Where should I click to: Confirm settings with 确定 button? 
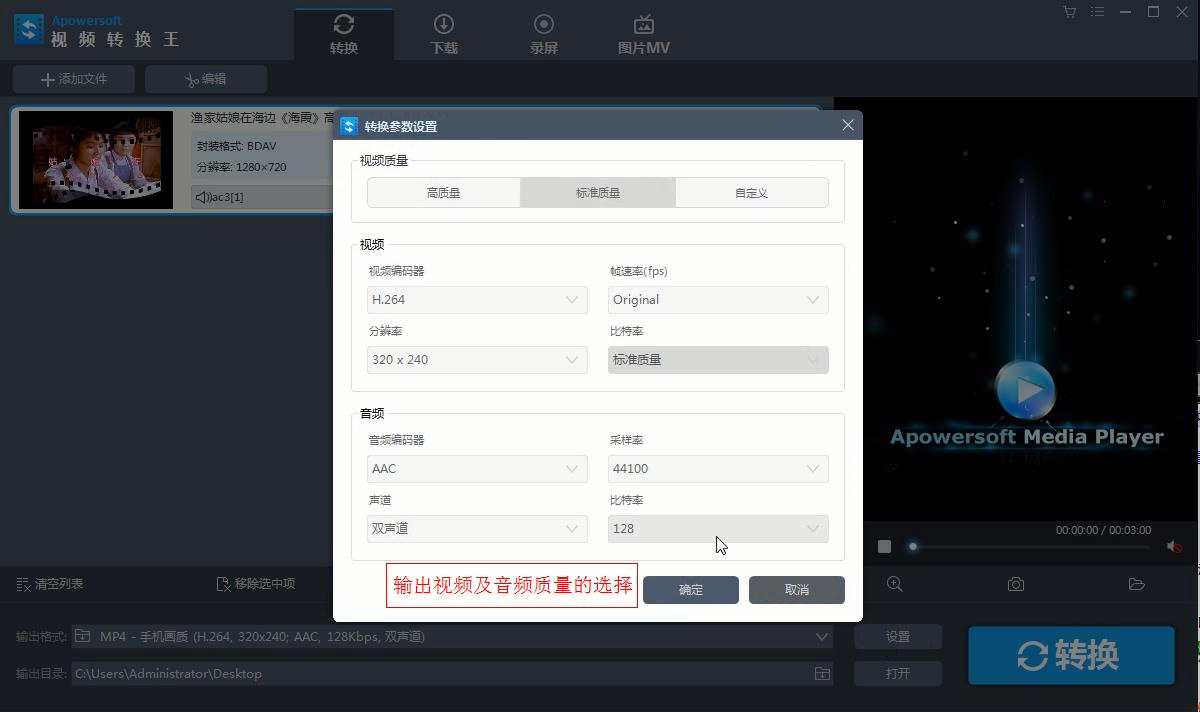click(691, 590)
